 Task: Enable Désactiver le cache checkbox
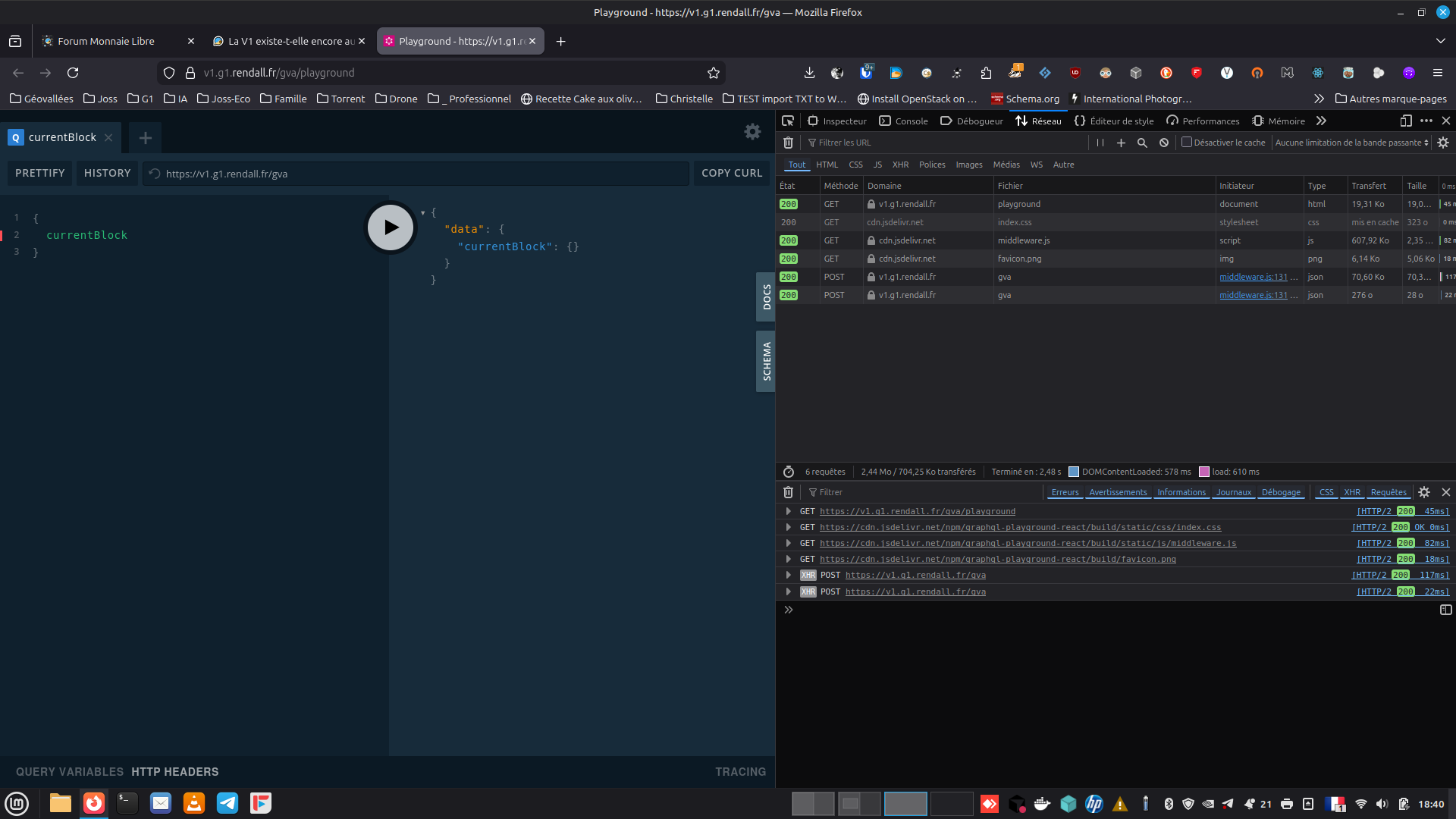click(x=1187, y=142)
